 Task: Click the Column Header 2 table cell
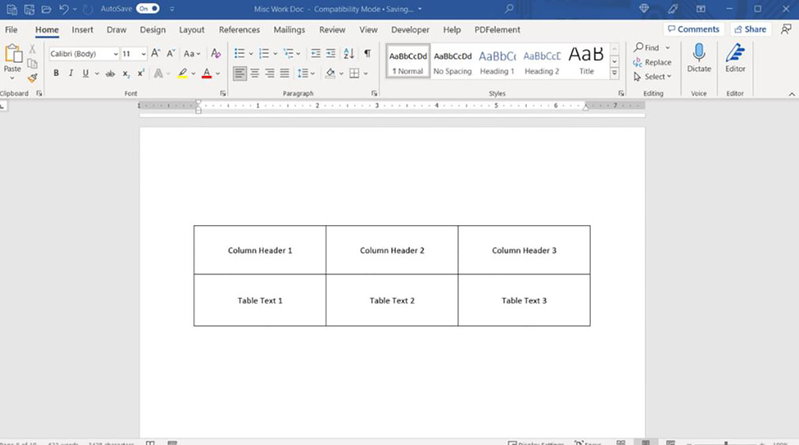[392, 250]
